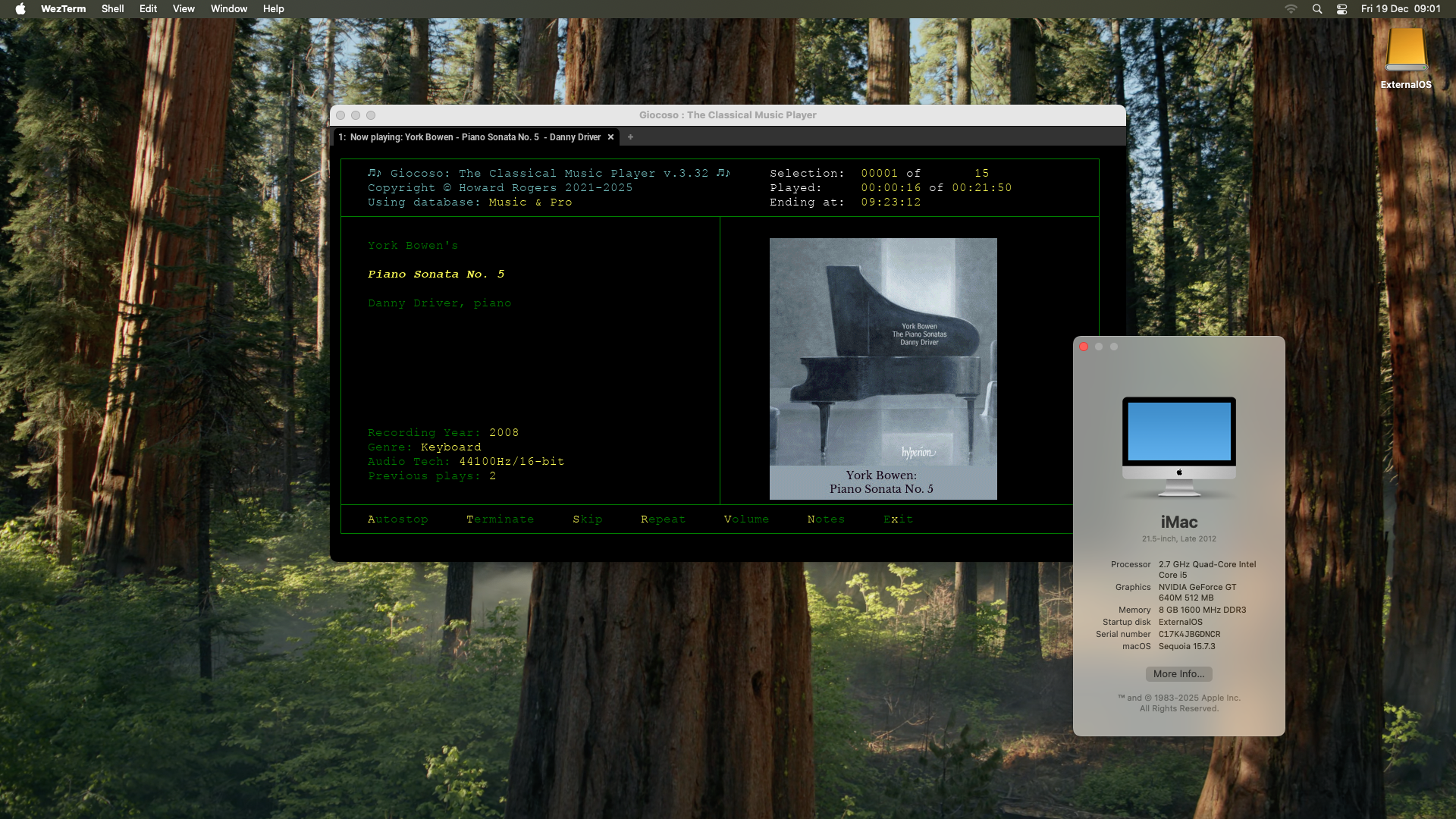1456x819 pixels.
Task: Open the ExternalOS disk icon on desktop
Action: 1407,53
